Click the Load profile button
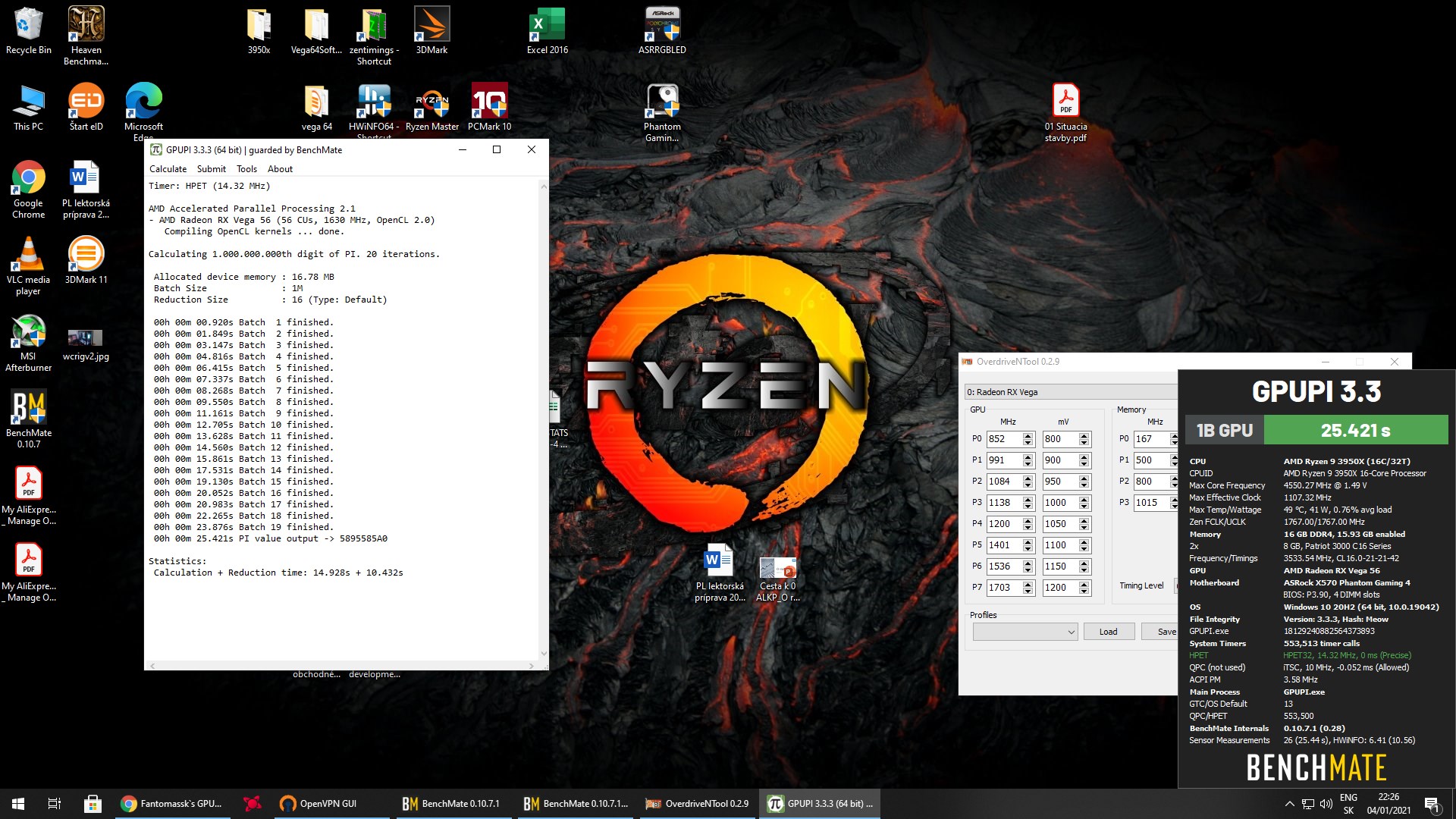The image size is (1456, 819). click(1108, 632)
